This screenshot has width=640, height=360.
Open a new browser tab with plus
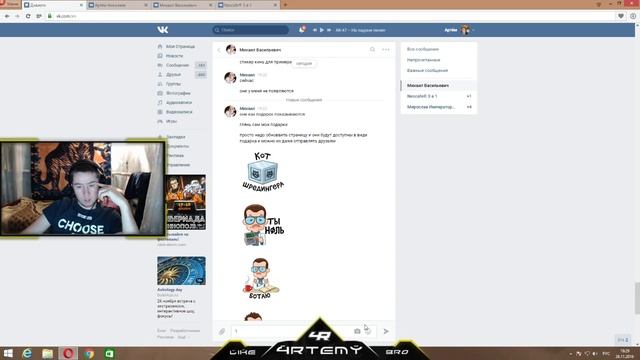click(285, 5)
